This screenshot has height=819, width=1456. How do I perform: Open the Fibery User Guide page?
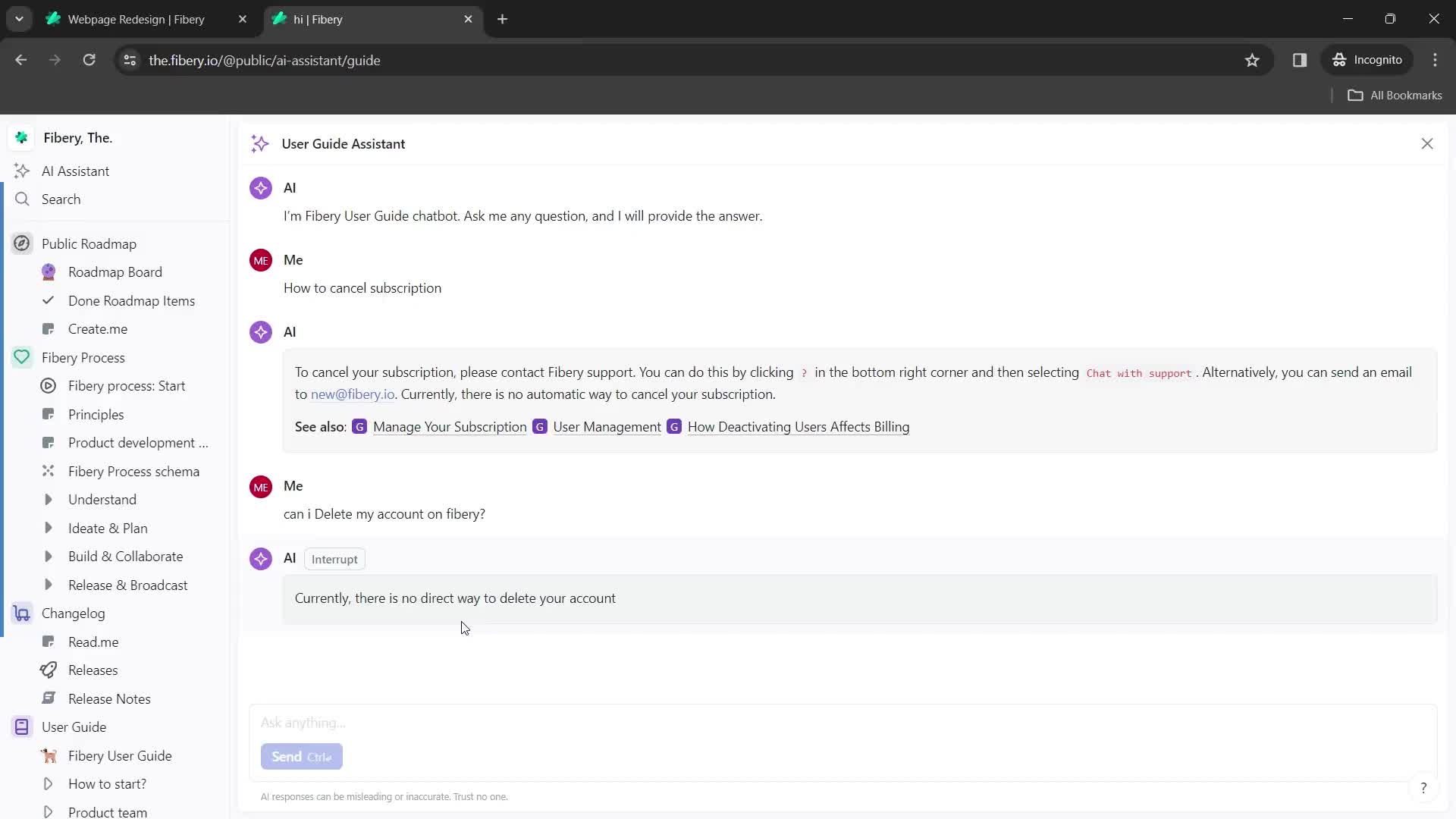(x=120, y=755)
